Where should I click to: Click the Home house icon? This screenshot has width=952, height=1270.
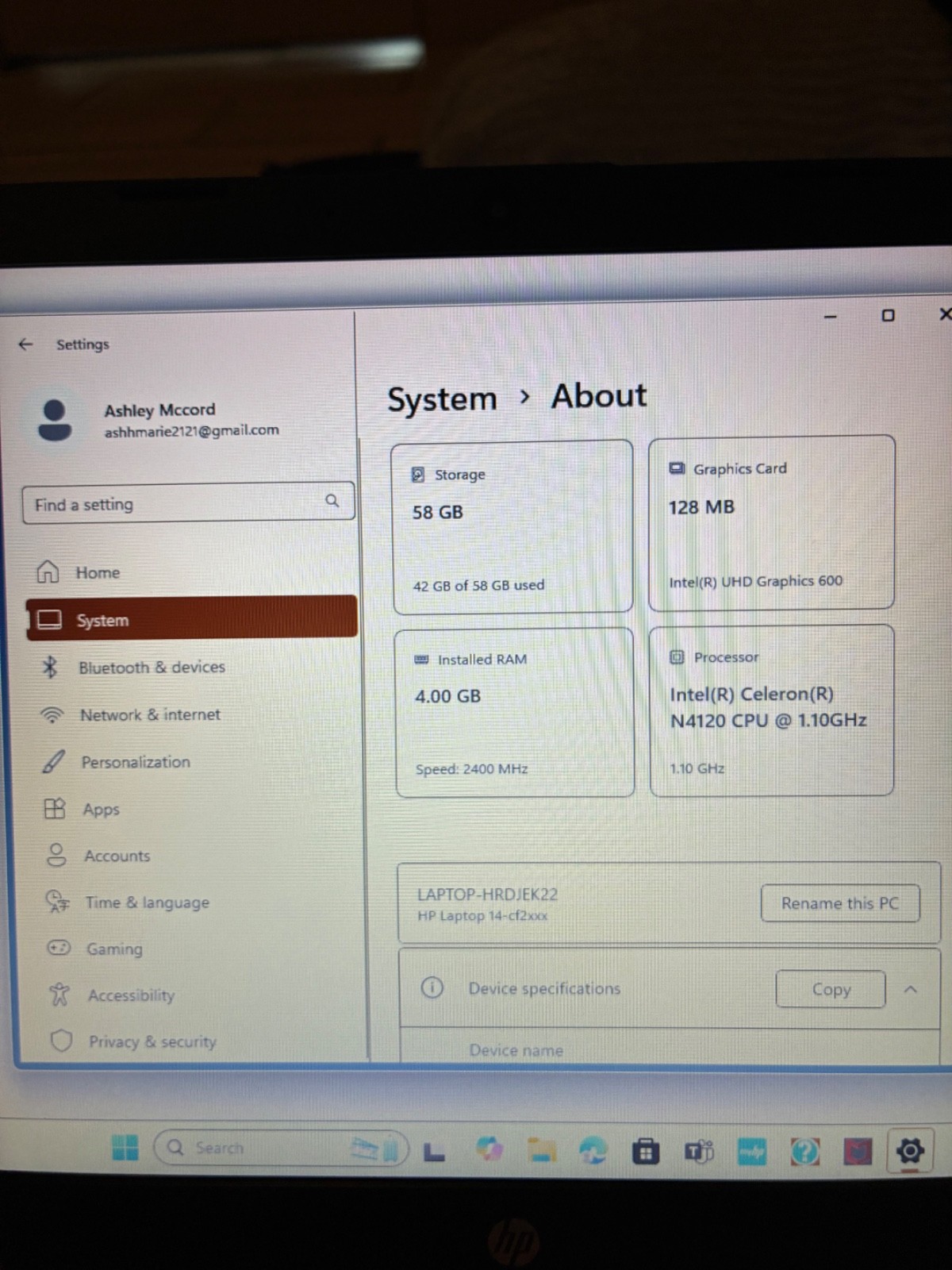coord(48,571)
